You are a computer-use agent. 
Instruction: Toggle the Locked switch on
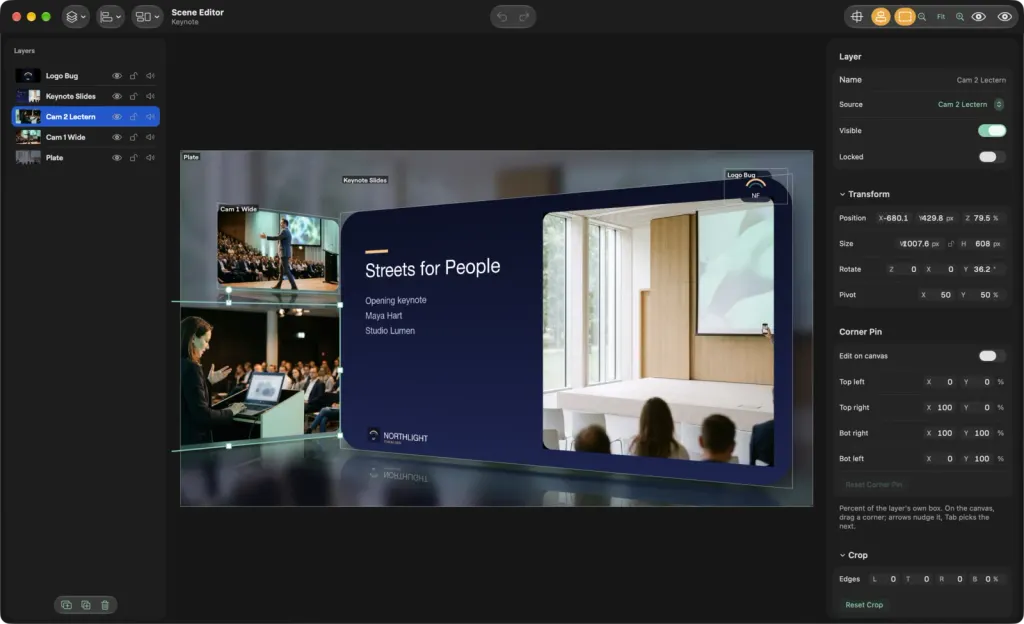click(x=992, y=157)
